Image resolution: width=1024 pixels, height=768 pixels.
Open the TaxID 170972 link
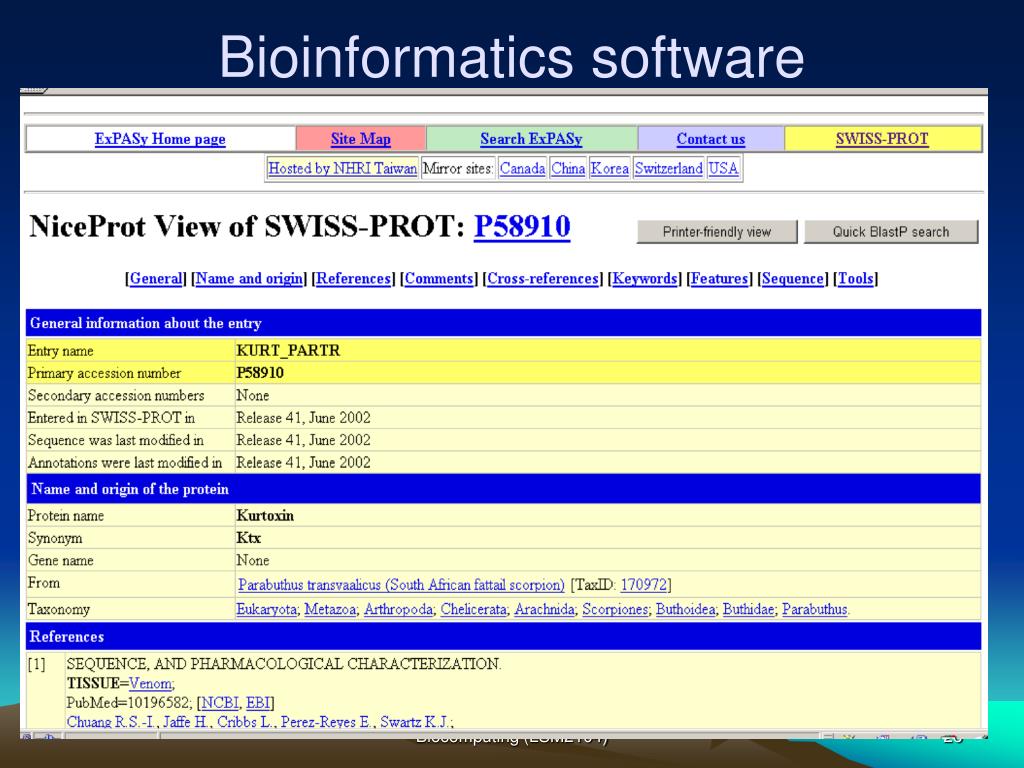[x=643, y=585]
